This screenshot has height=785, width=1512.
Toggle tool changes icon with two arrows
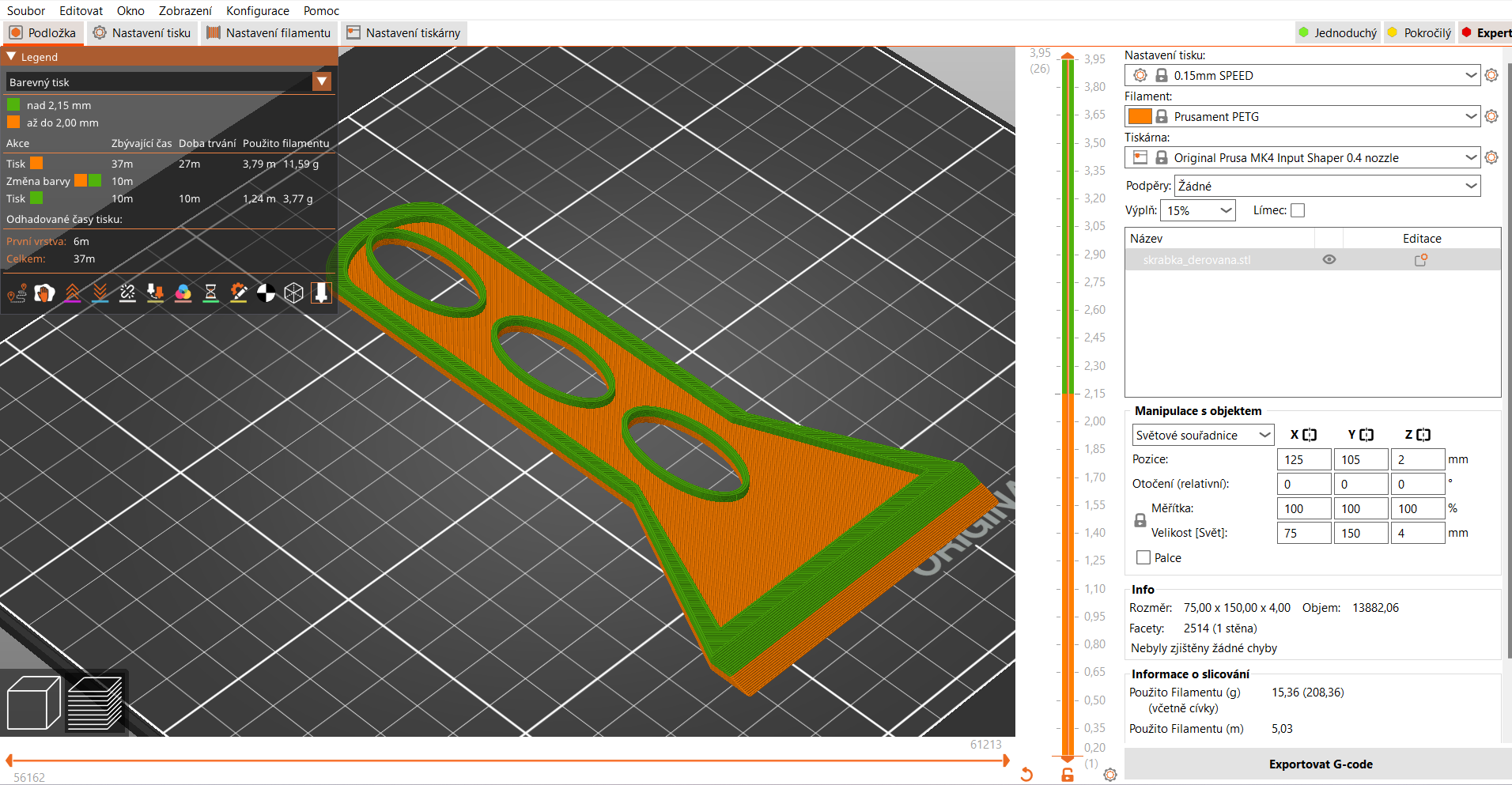point(155,293)
